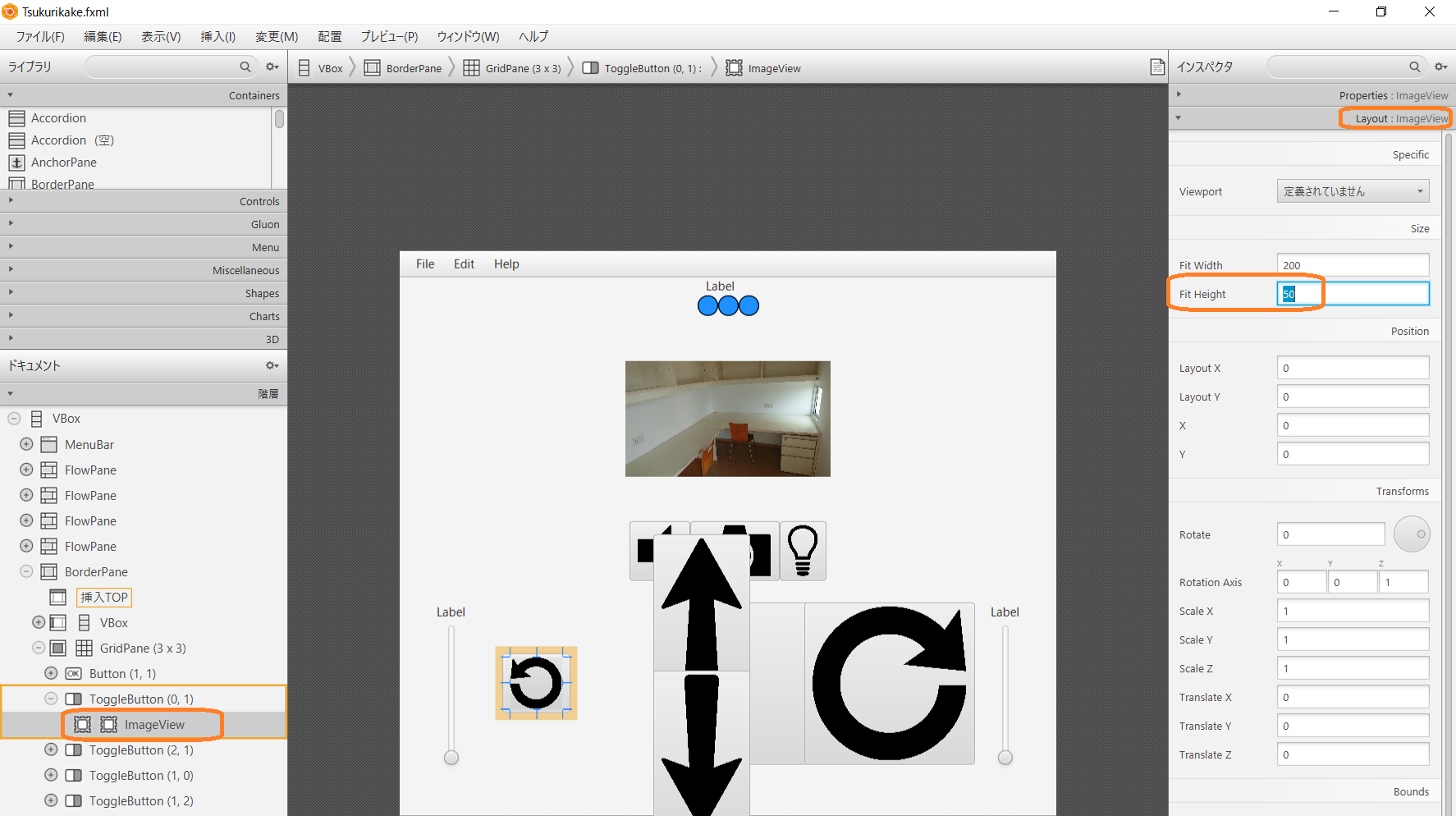Select 挿入TOP placeholder in hierarchy
The image size is (1456, 816).
pyautogui.click(x=104, y=598)
